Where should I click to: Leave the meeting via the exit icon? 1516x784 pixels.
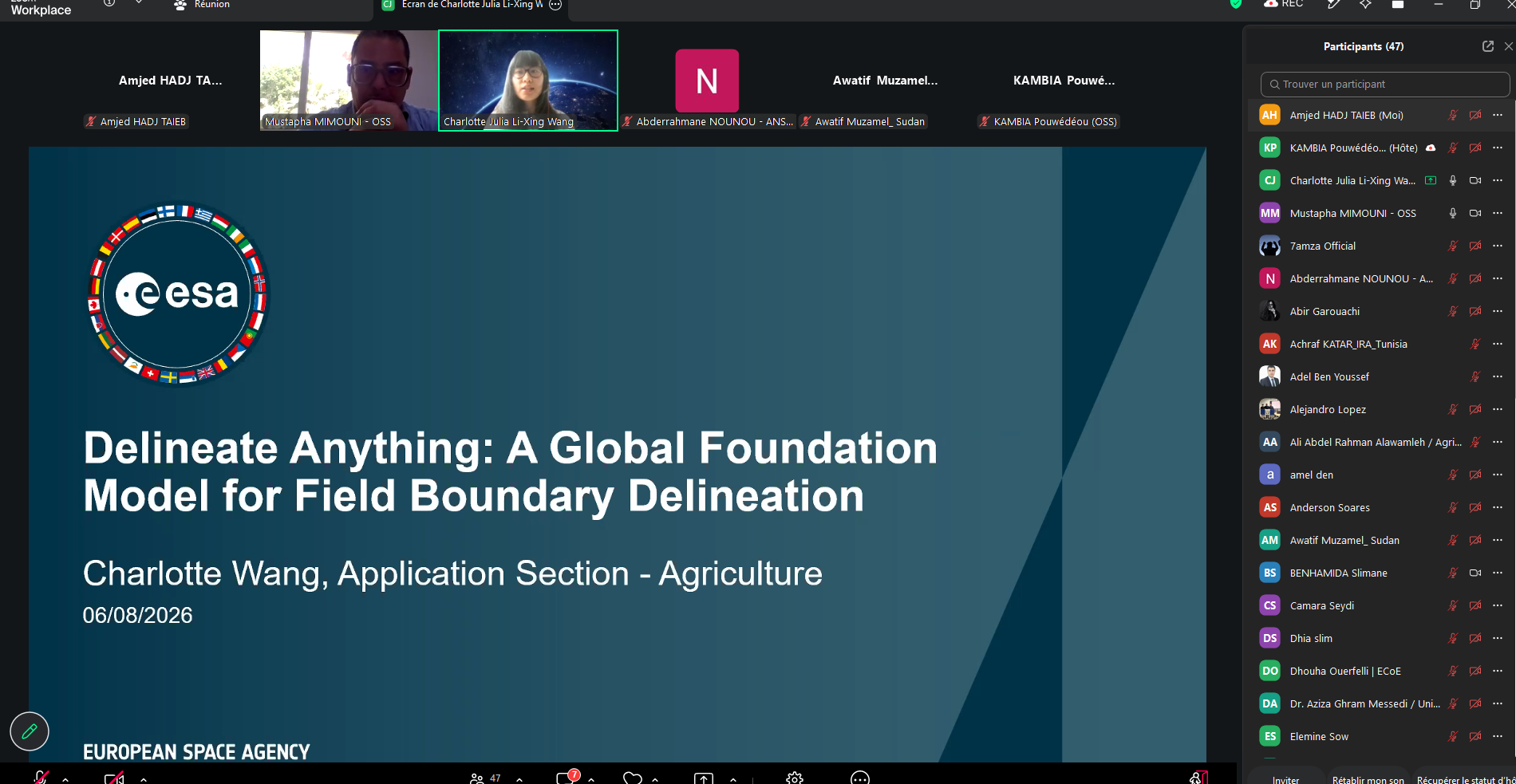(1198, 778)
